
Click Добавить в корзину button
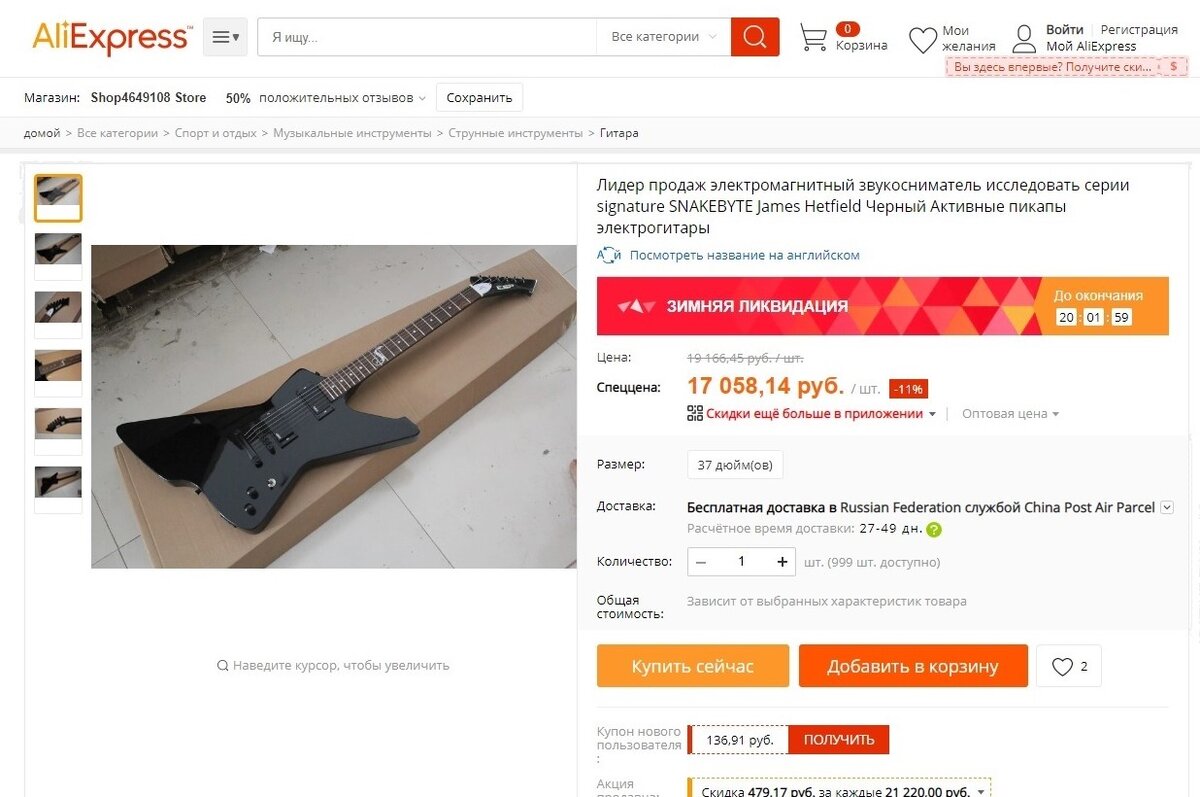(x=913, y=666)
